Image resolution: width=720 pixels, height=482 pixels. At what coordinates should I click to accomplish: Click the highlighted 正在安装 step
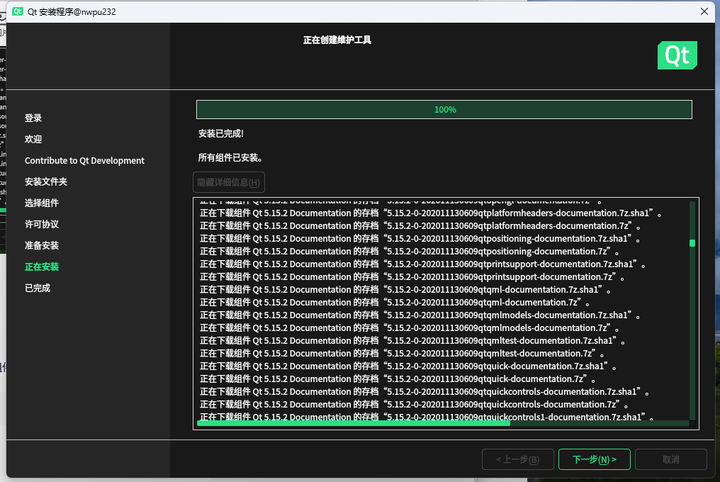coord(41,267)
